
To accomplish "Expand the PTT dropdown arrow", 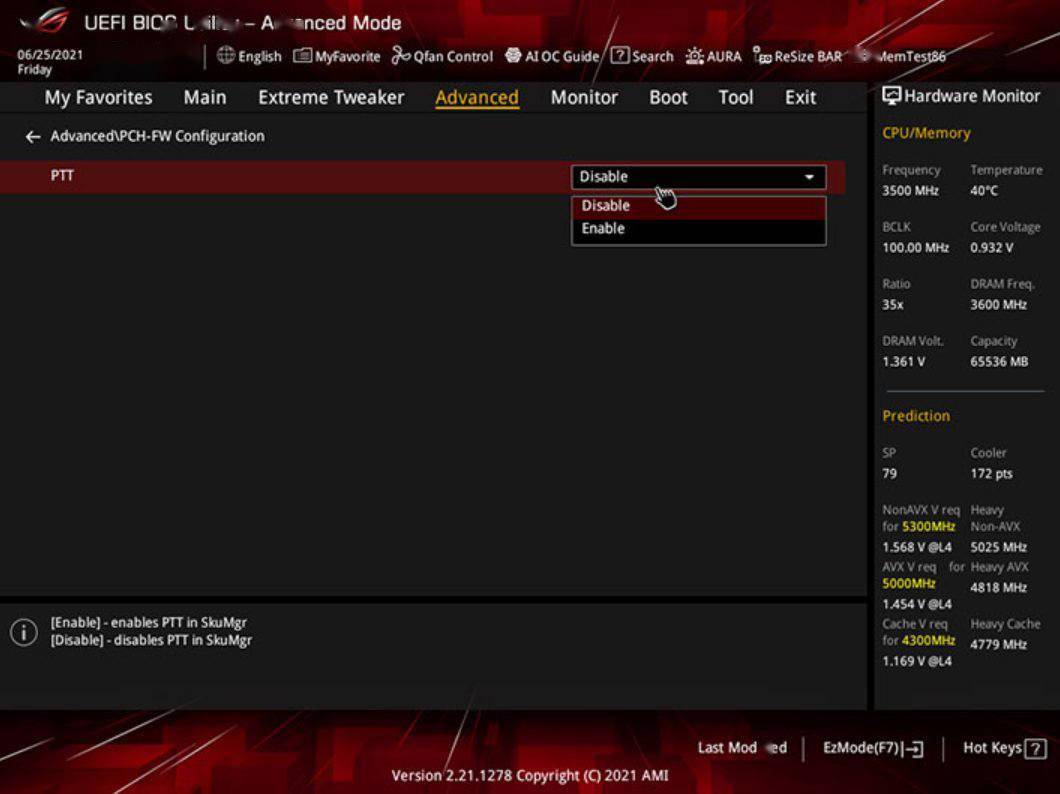I will [x=809, y=177].
